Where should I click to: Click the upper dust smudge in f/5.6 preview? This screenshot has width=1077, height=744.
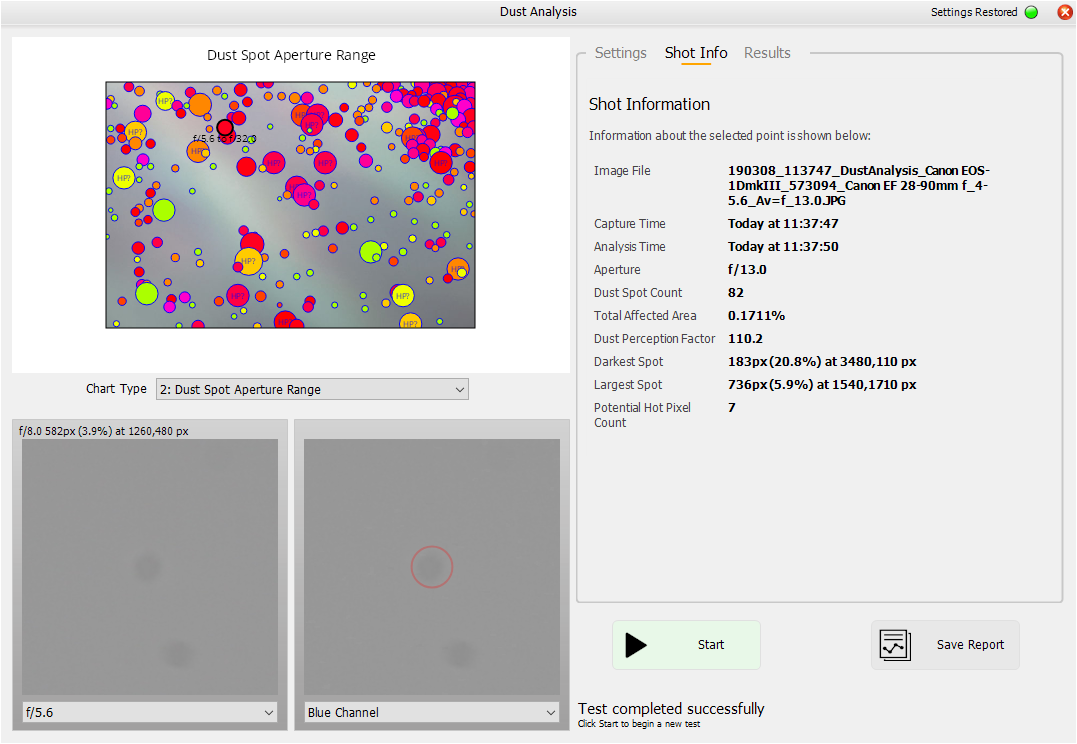click(148, 567)
